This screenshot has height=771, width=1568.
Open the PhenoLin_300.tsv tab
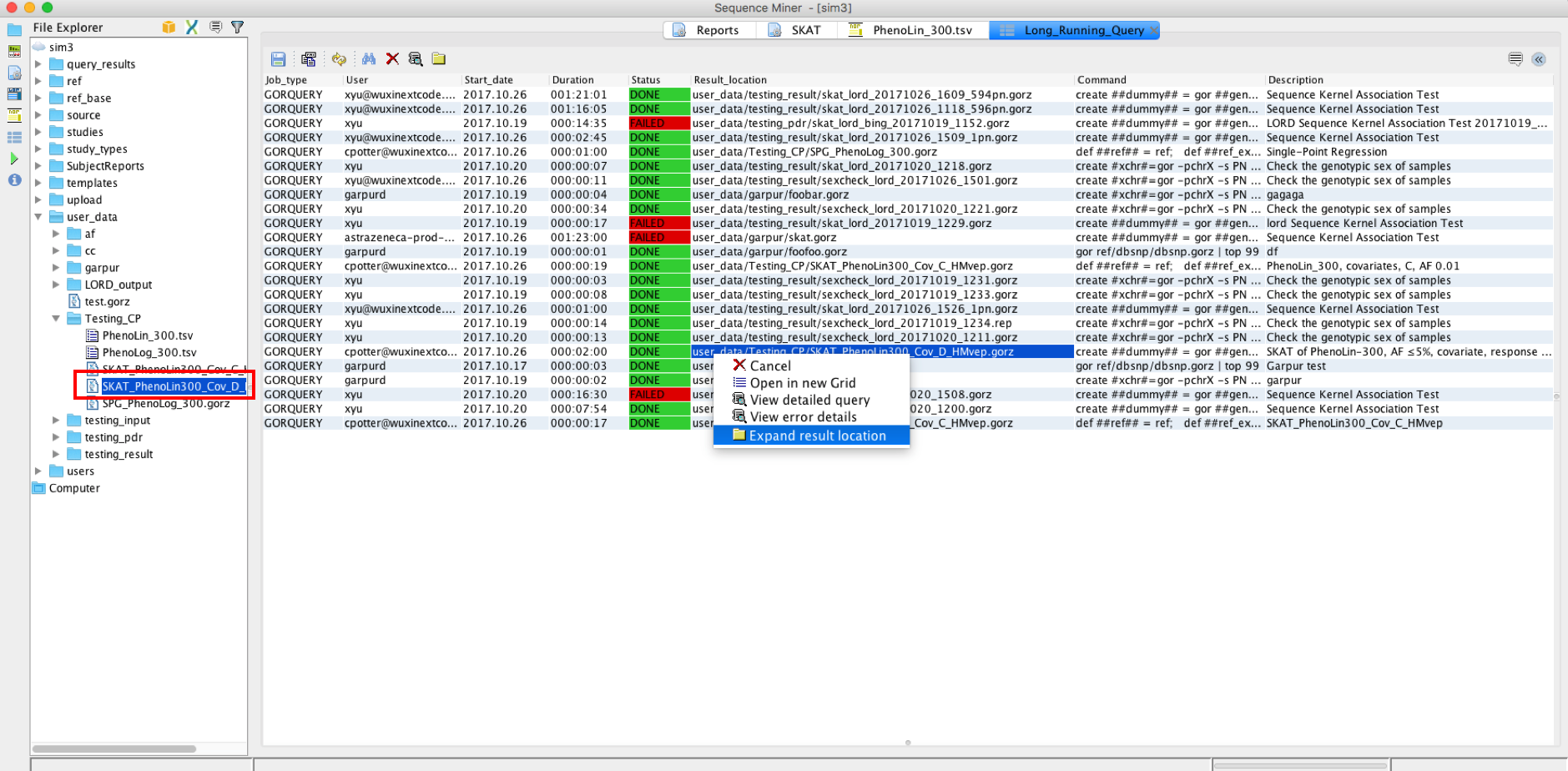(913, 30)
